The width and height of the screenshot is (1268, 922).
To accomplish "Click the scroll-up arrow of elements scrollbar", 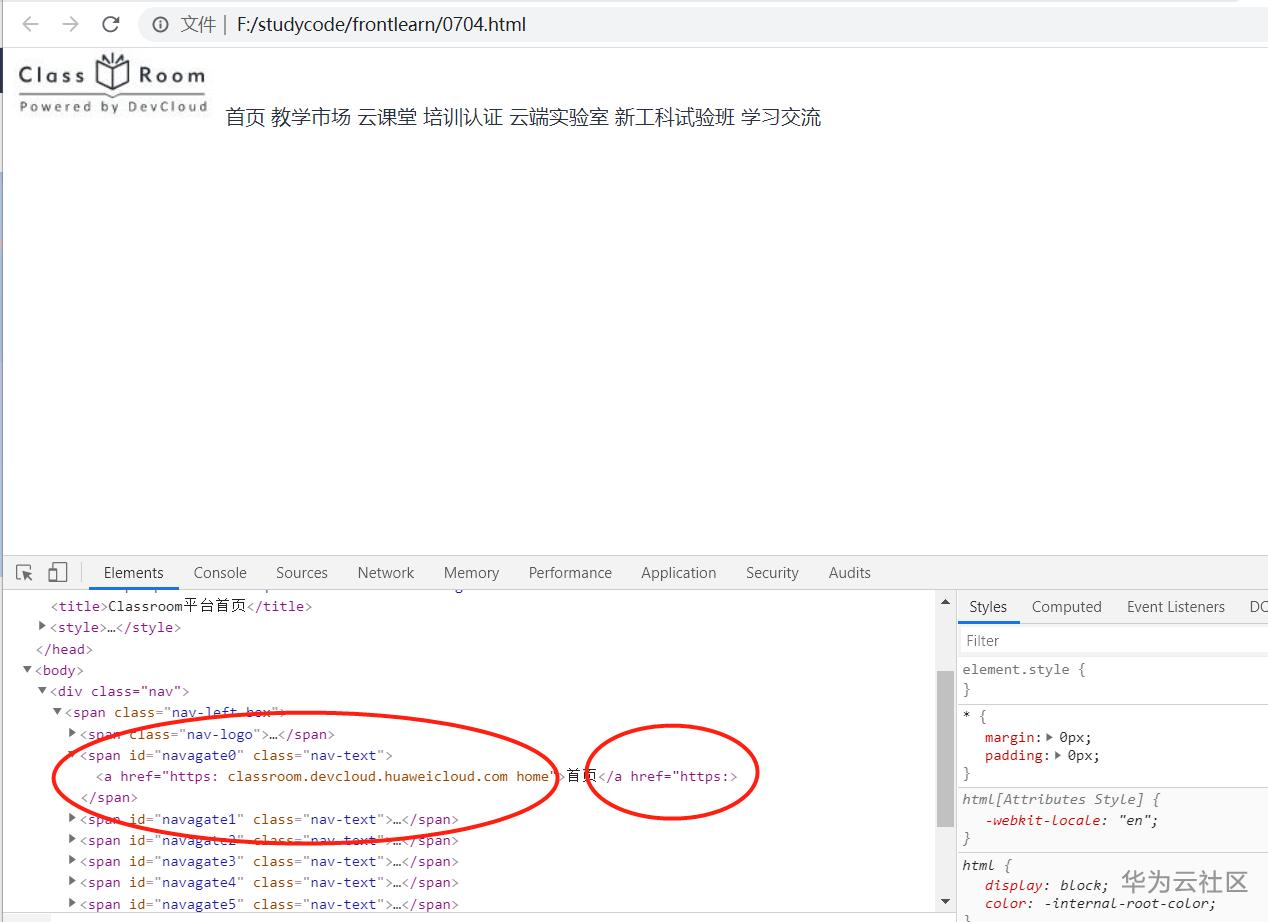I will 945,600.
